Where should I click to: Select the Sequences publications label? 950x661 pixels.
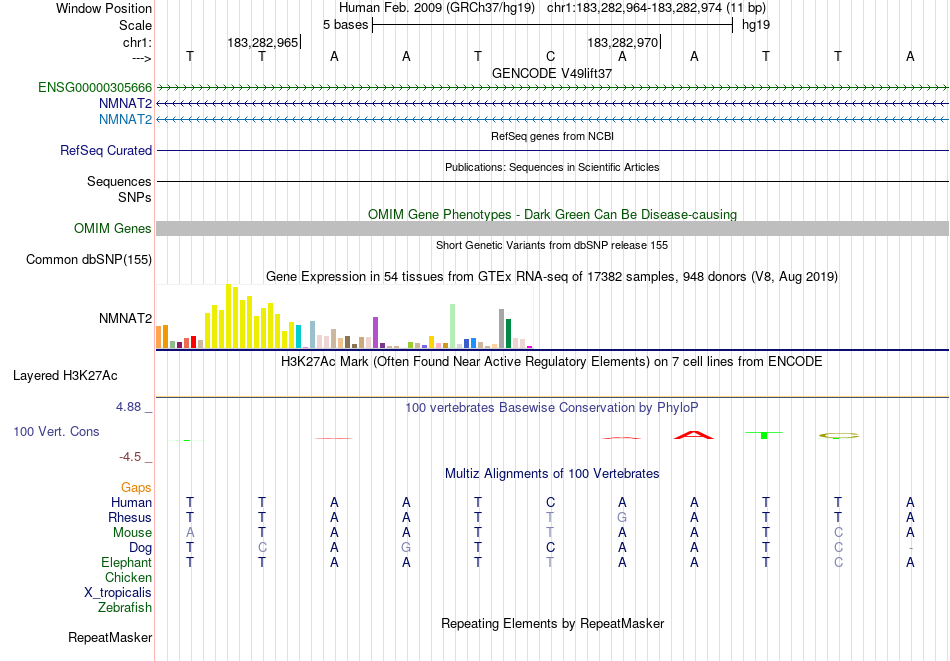119,181
